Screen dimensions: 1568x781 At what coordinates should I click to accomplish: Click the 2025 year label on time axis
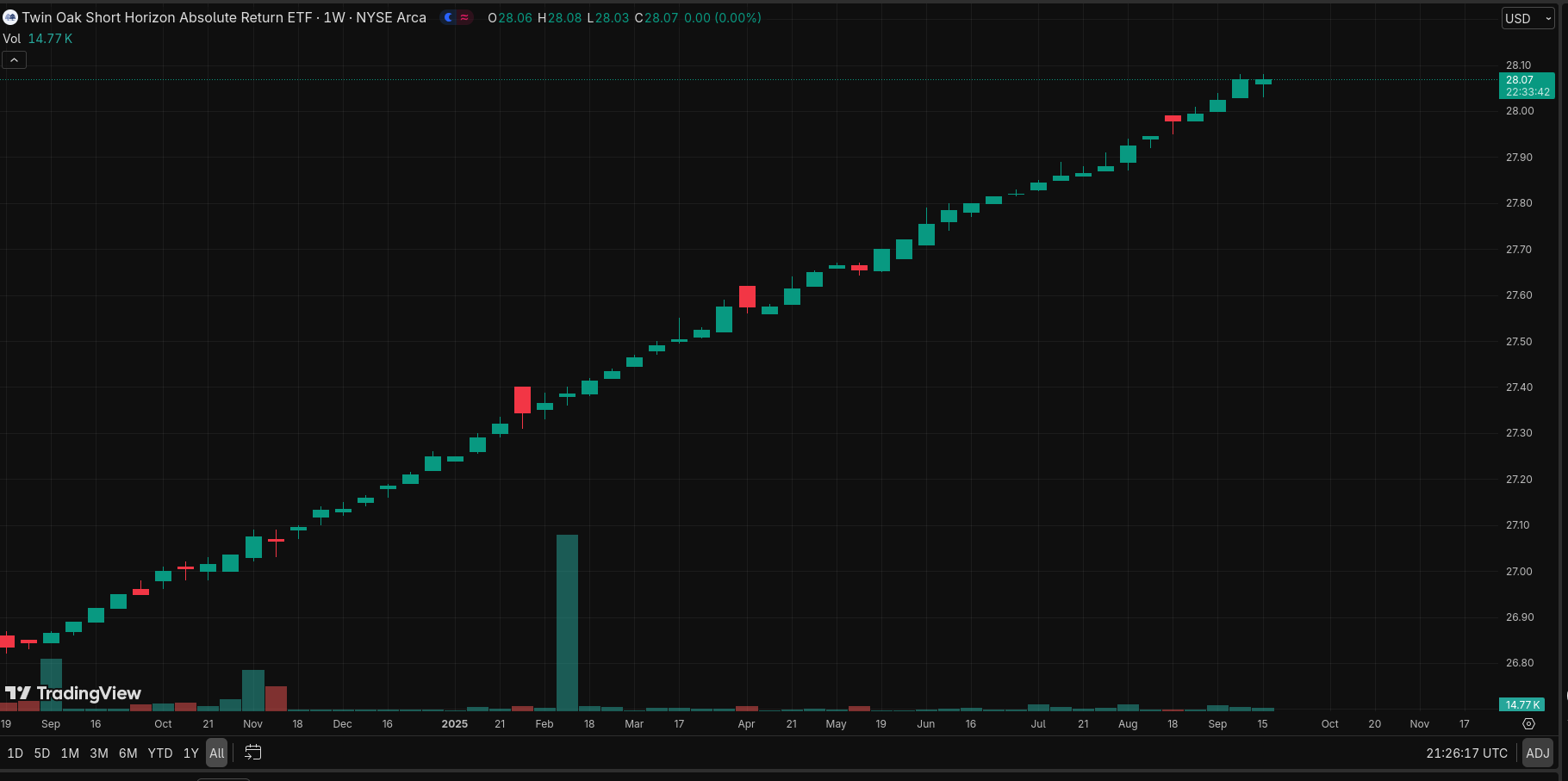point(455,724)
